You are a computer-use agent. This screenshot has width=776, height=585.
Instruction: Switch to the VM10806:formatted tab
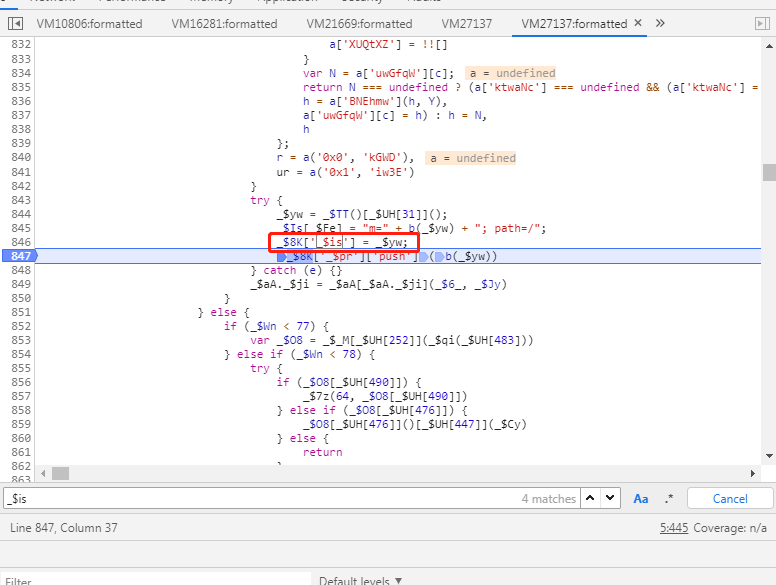pos(89,24)
